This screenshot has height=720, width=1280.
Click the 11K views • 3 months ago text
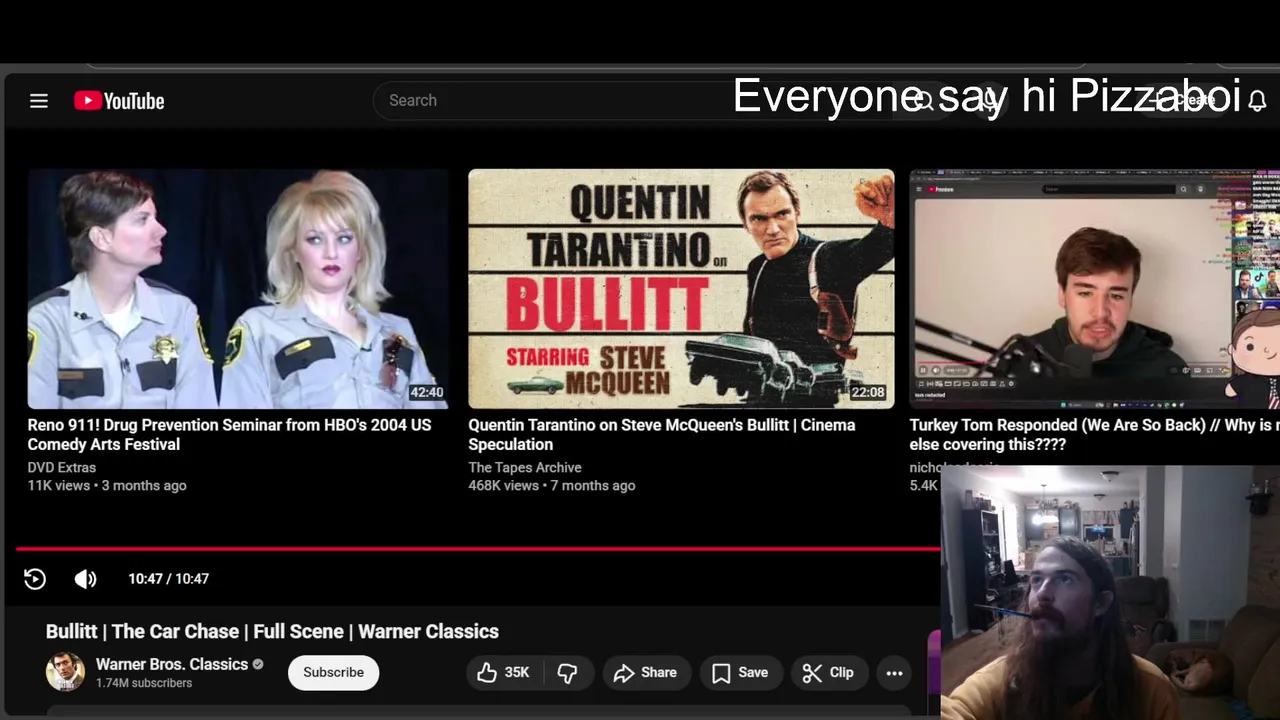[x=107, y=485]
